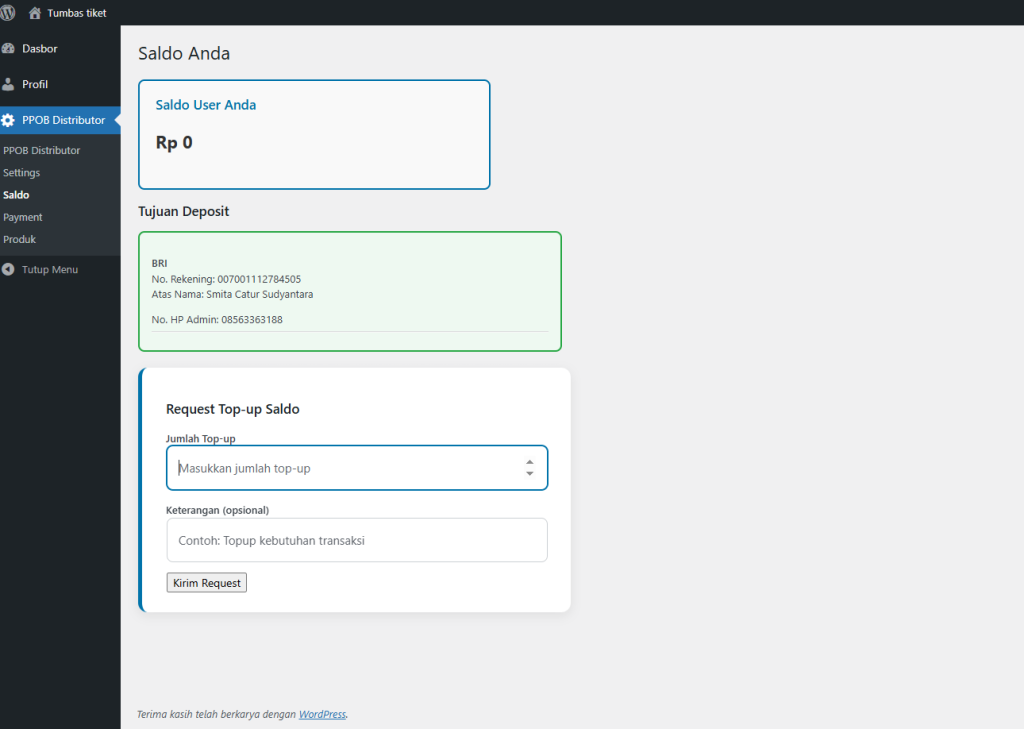Click the WordPress logo in admin bar

[x=7, y=13]
